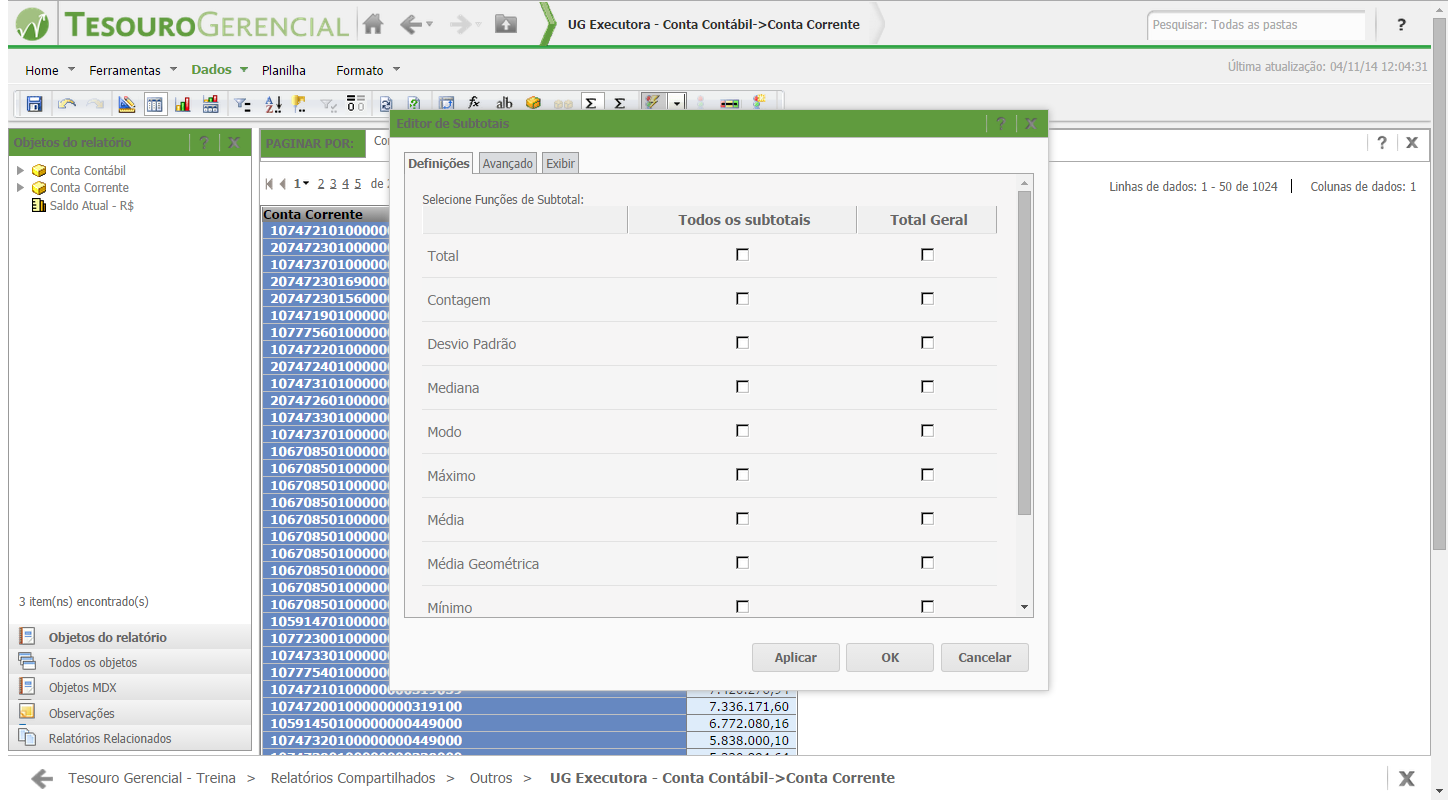Click the Back arrow icon in header
The image size is (1455, 807).
pyautogui.click(x=410, y=24)
